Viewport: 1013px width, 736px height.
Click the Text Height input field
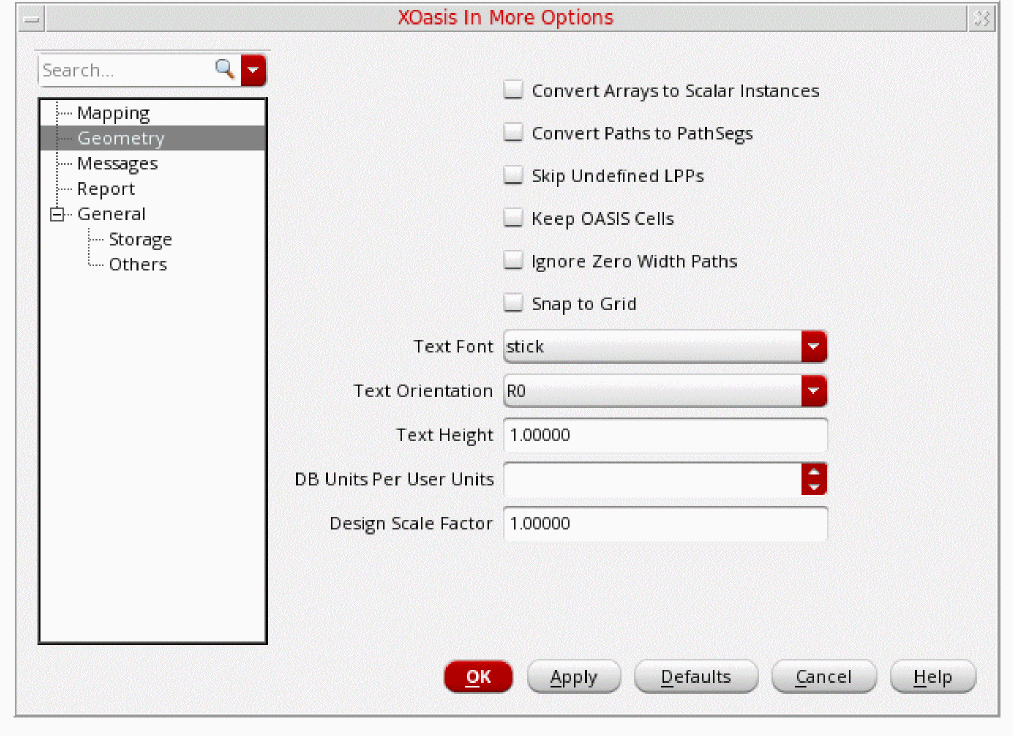(x=665, y=435)
